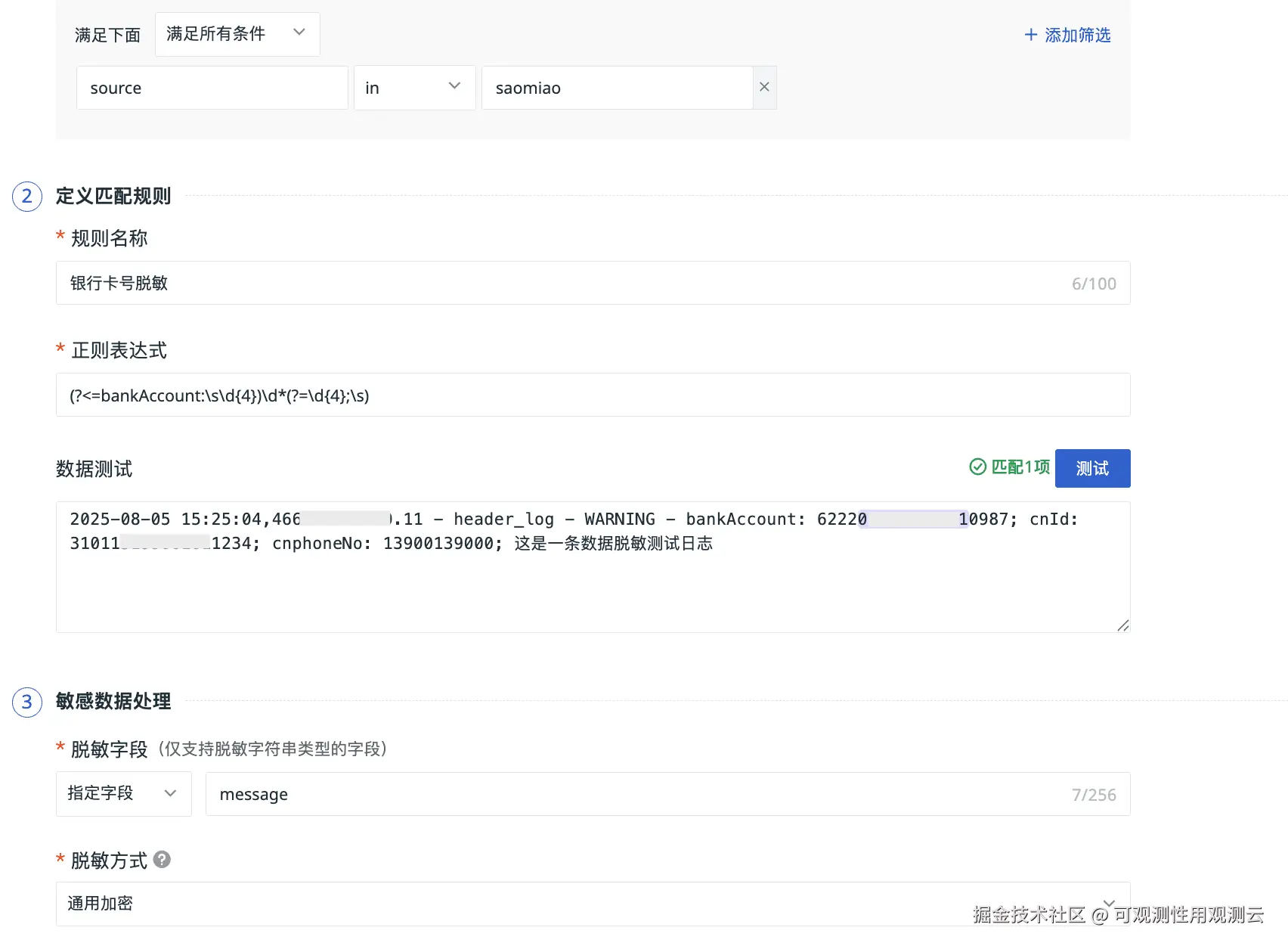Focus the source filter field
This screenshot has height=949, width=1288.
click(212, 88)
